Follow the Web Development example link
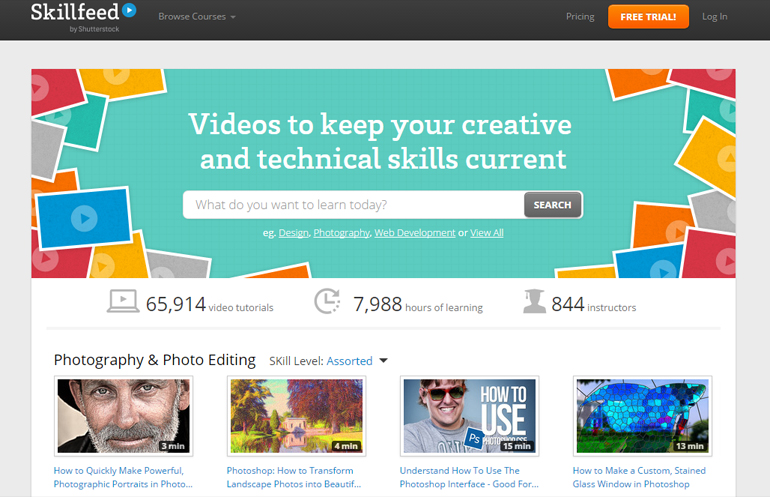770x497 pixels. coord(415,233)
